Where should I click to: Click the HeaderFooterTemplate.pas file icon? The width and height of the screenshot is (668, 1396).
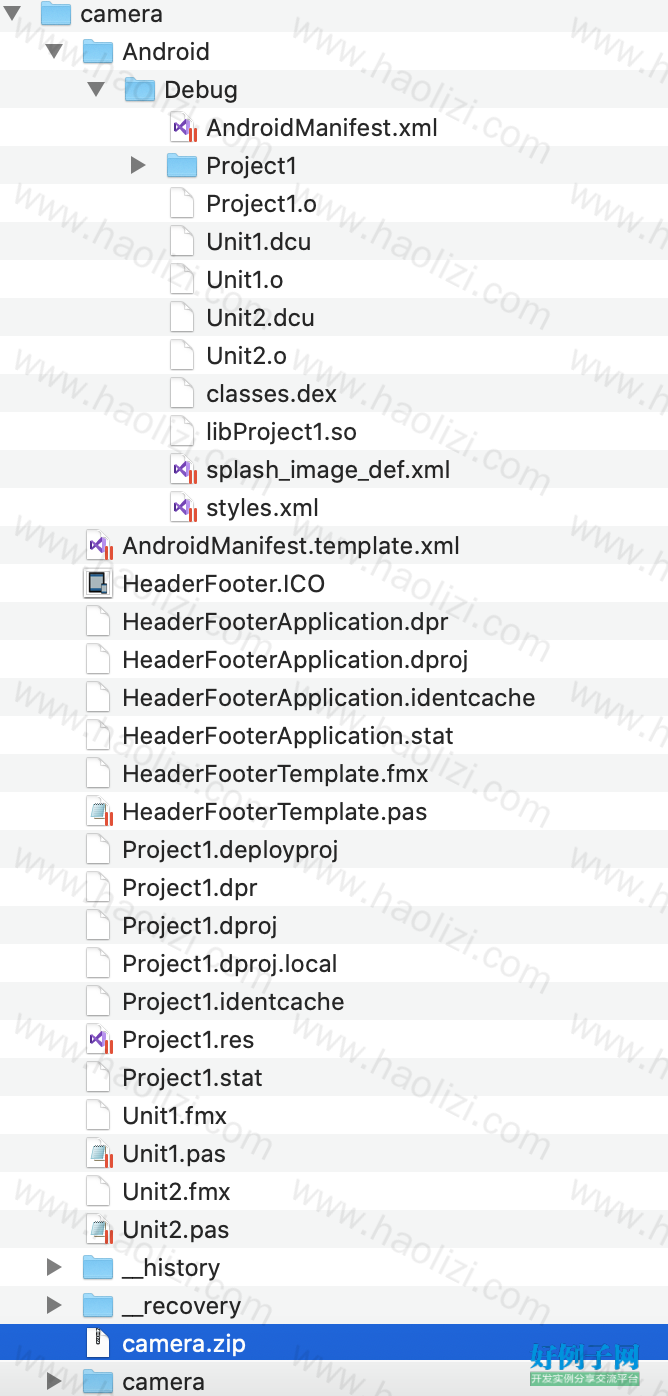tap(98, 811)
